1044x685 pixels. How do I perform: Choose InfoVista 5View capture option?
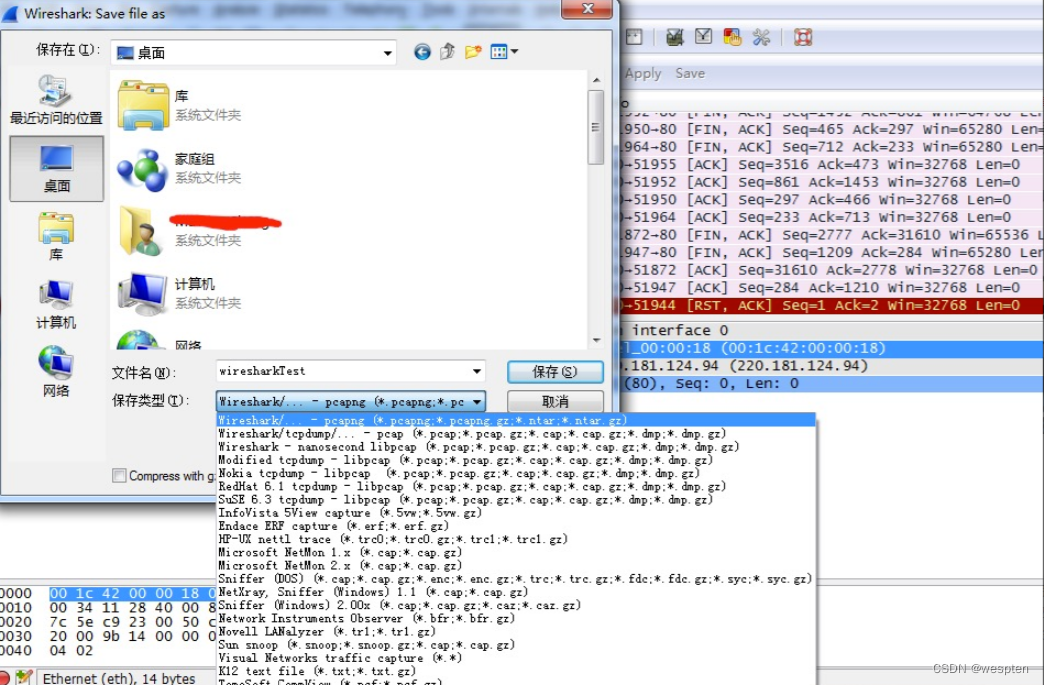[x=516, y=513]
